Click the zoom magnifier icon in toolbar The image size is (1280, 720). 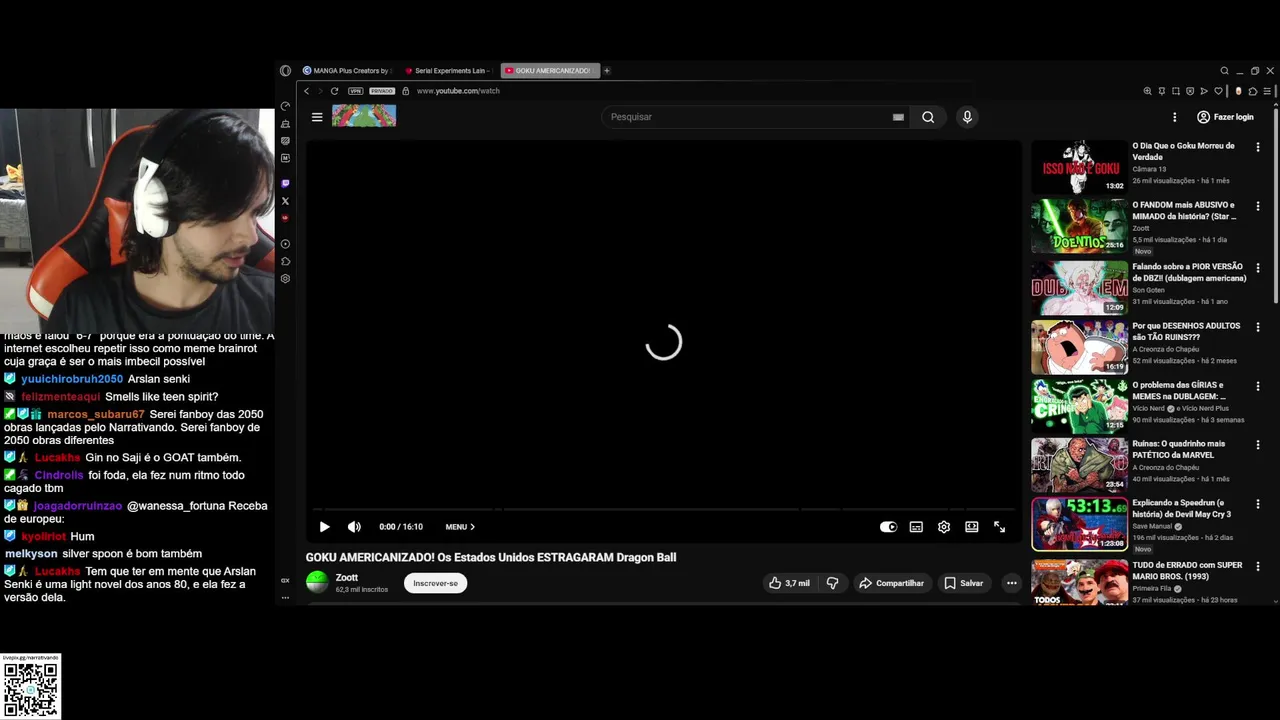click(1147, 91)
